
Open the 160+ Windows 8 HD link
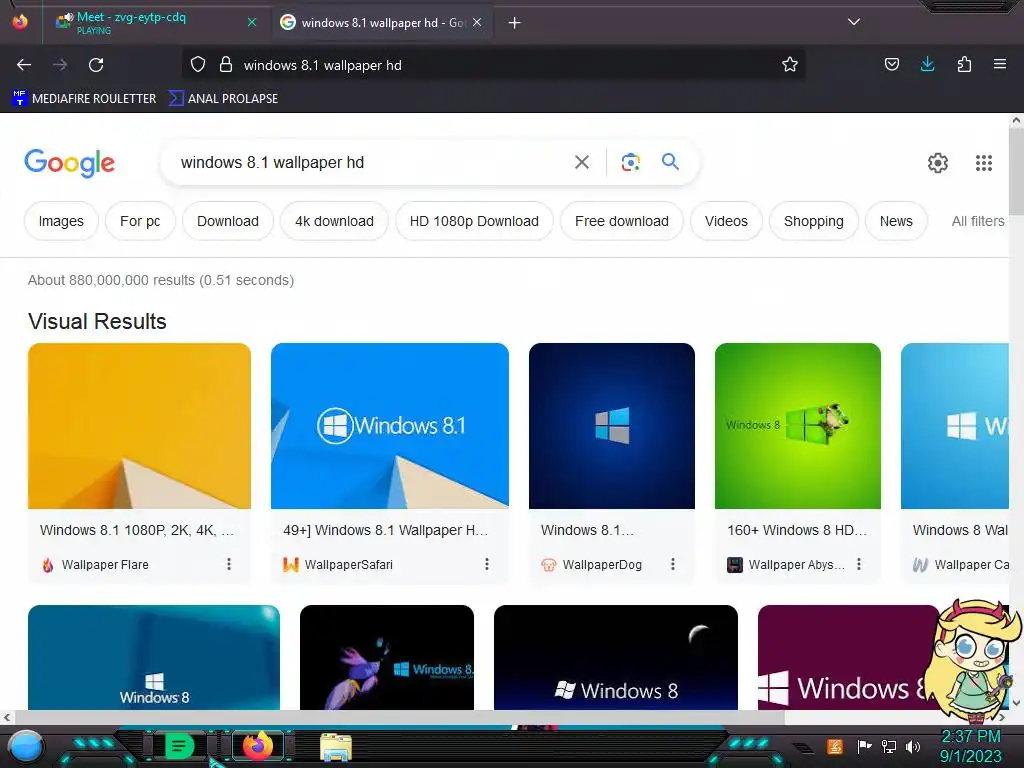(797, 530)
